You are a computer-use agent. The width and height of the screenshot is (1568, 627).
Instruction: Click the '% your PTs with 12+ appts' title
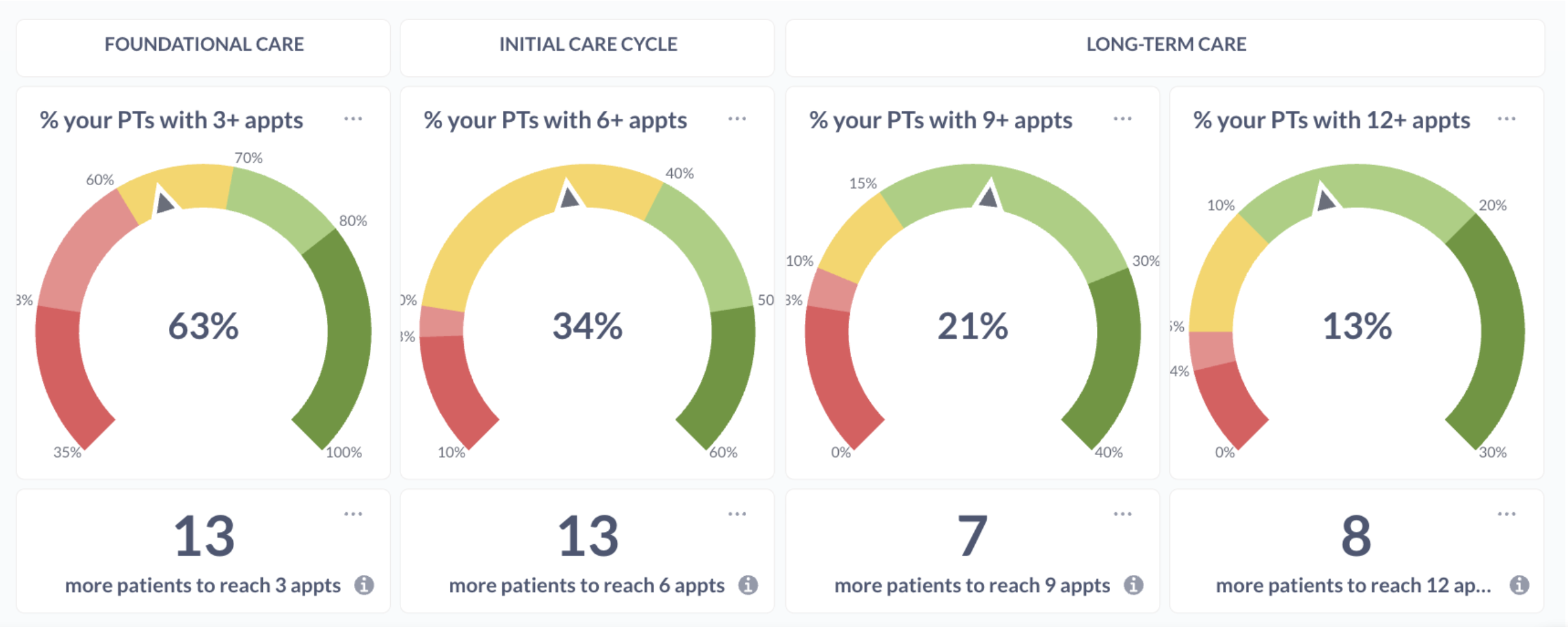pos(1331,121)
